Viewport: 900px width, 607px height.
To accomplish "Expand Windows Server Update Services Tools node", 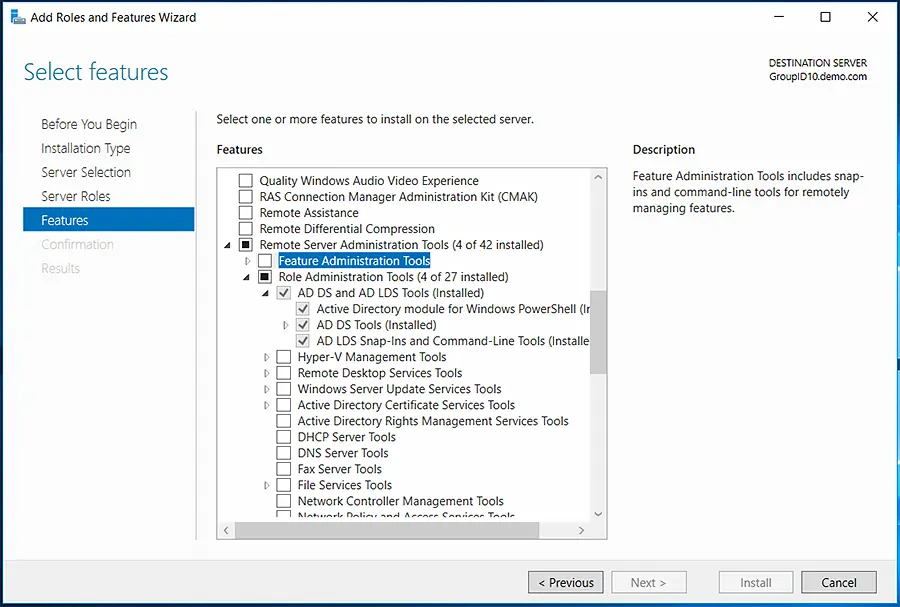I will pyautogui.click(x=266, y=389).
